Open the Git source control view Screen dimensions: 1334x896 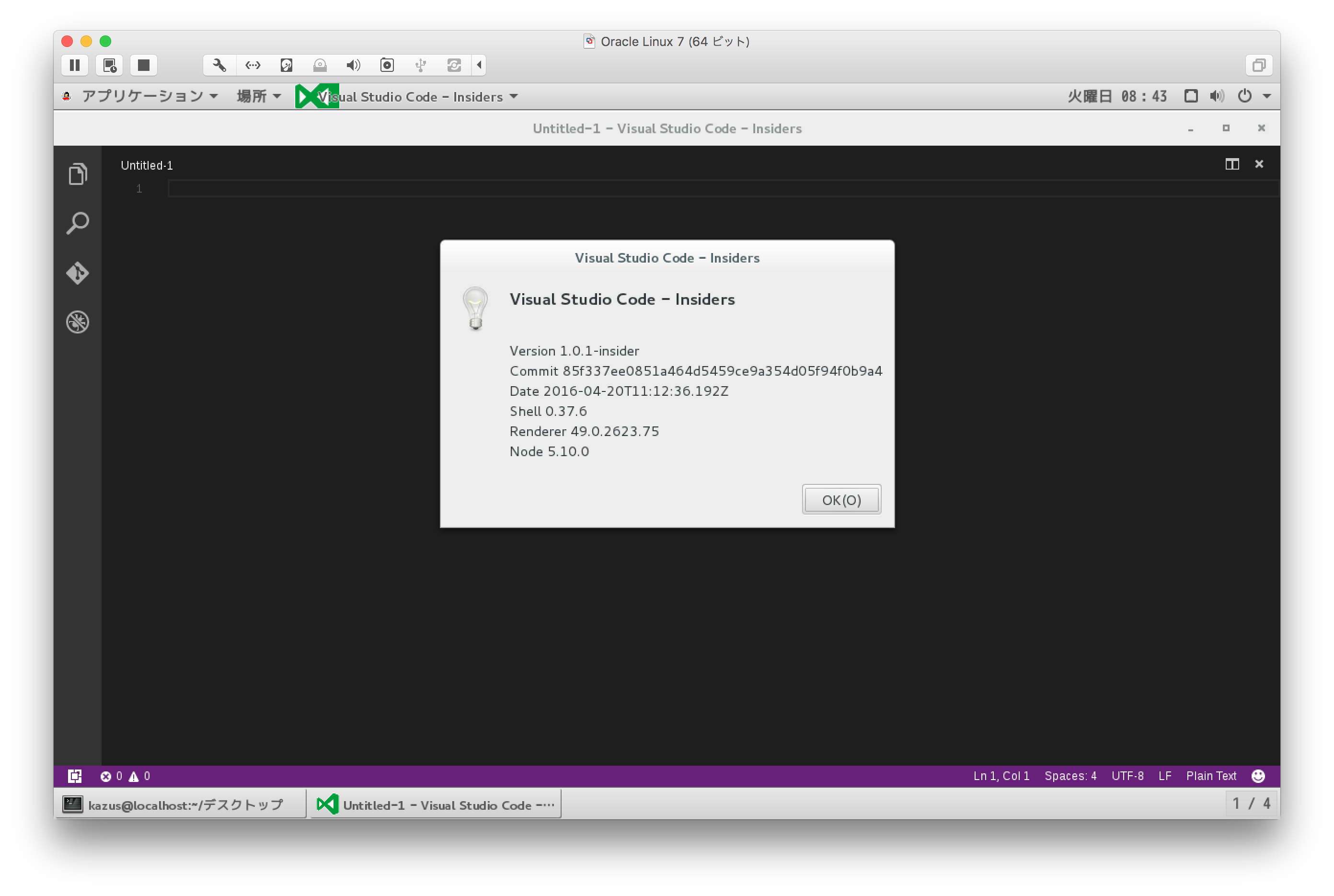tap(78, 273)
